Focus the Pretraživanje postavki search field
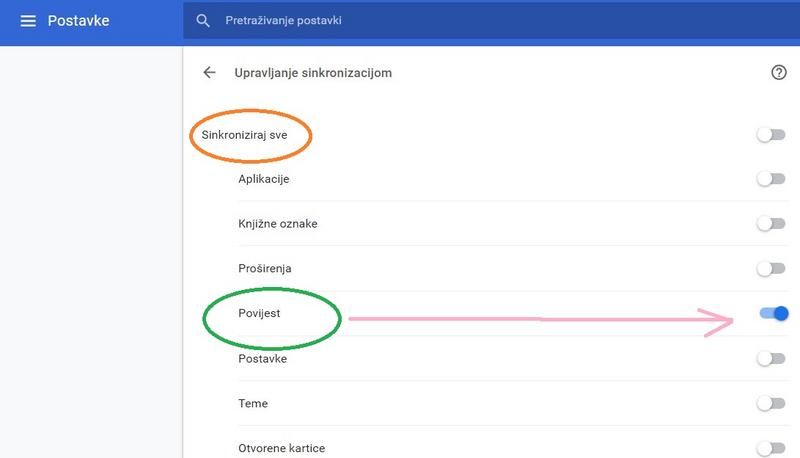Screen dimensions: 800x458 [x=491, y=21]
